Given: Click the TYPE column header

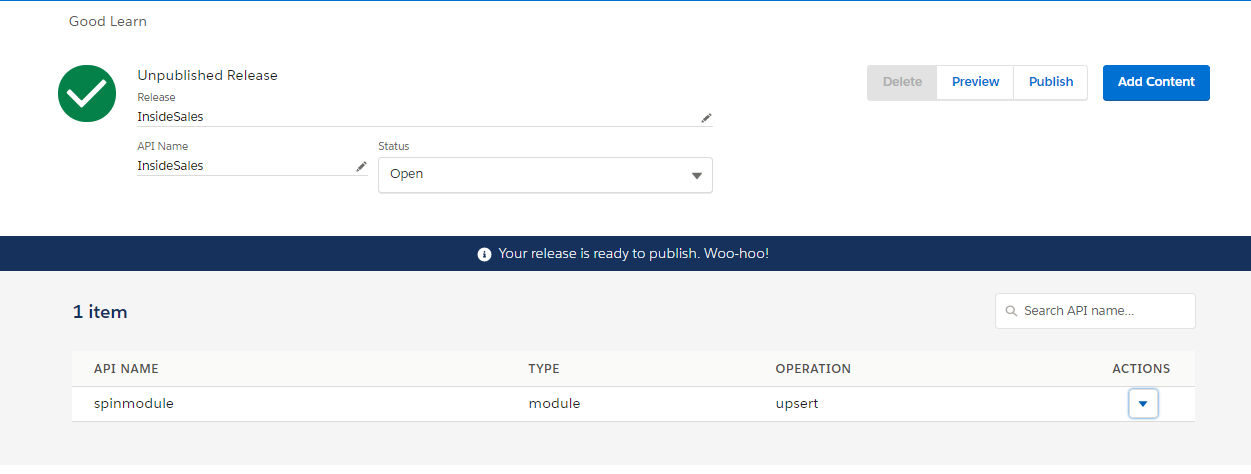Looking at the screenshot, I should [543, 369].
